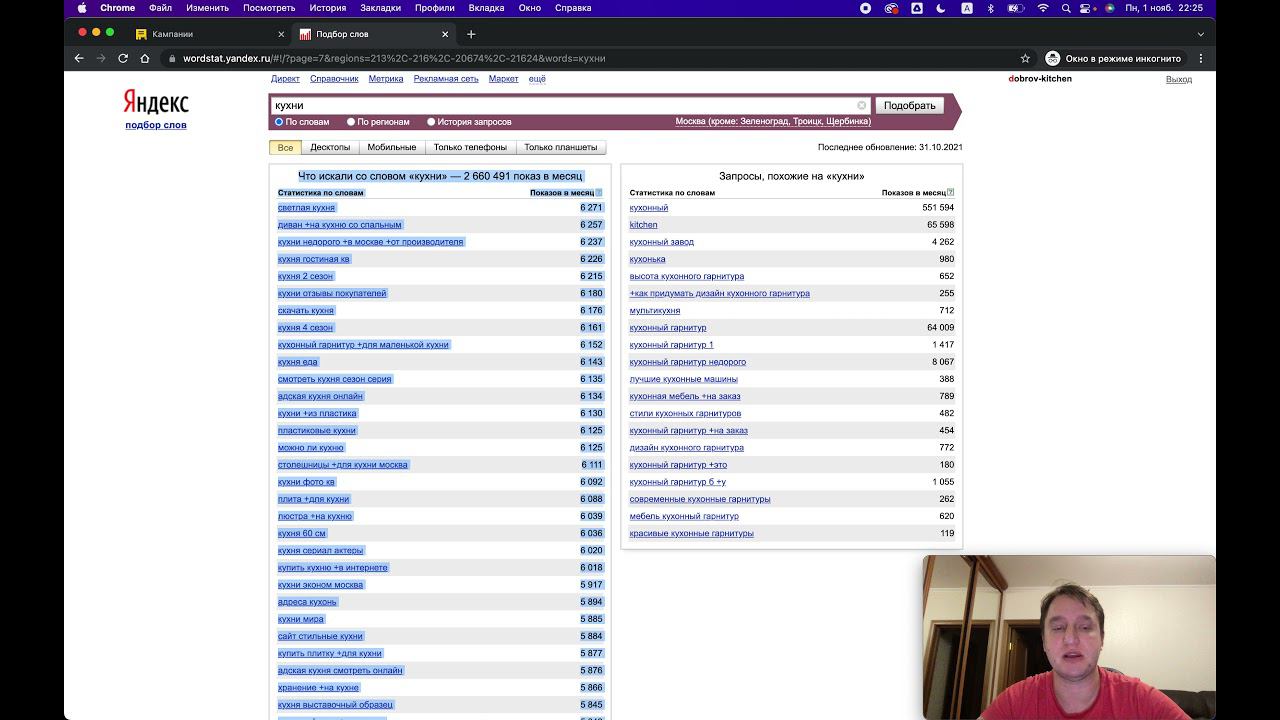Switch to the Мобильные tab
The width and height of the screenshot is (1280, 720).
click(x=392, y=147)
